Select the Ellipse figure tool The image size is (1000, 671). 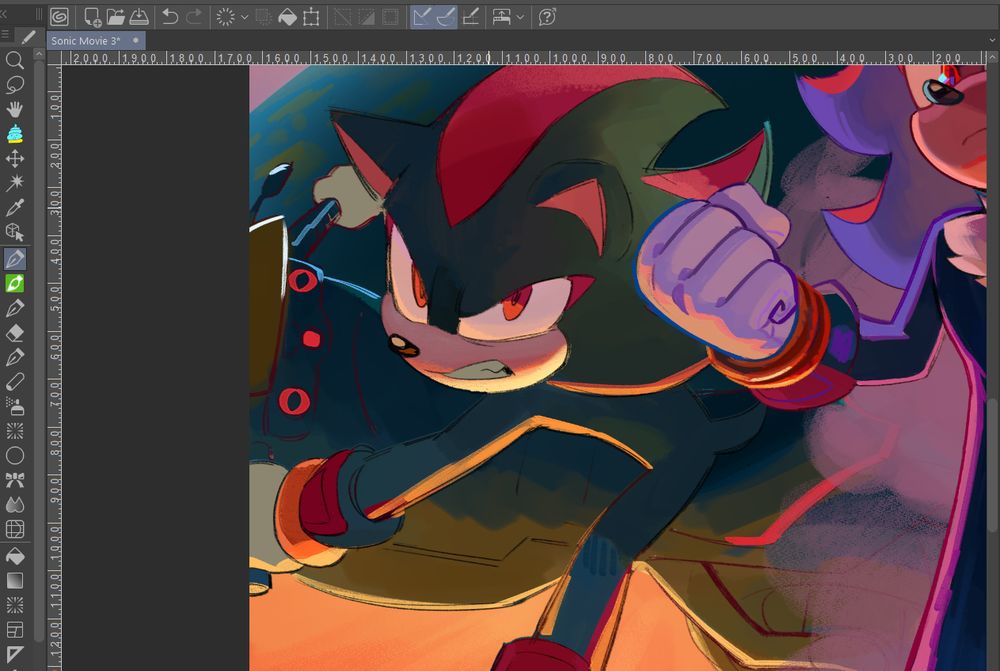15,455
